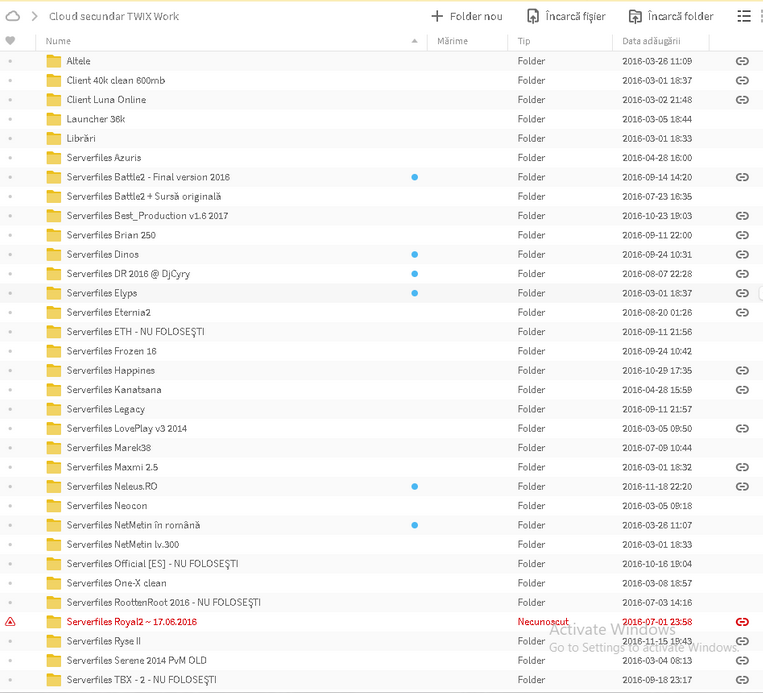Click the heart favorites column header
The width and height of the screenshot is (763, 693).
10,41
